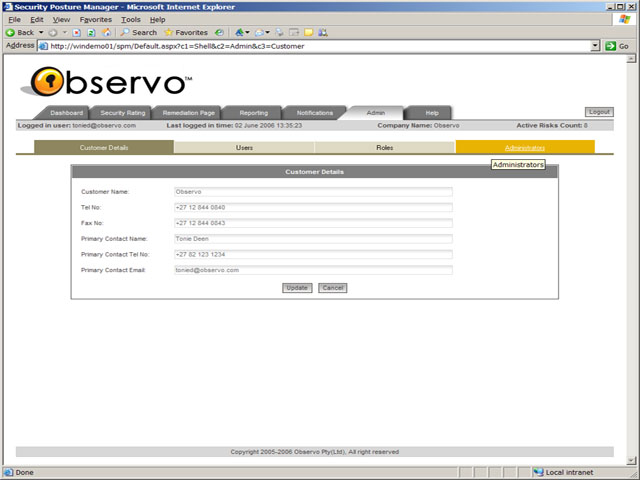The width and height of the screenshot is (640, 480).
Task: Click the Primary Contact Email field
Action: tap(313, 270)
